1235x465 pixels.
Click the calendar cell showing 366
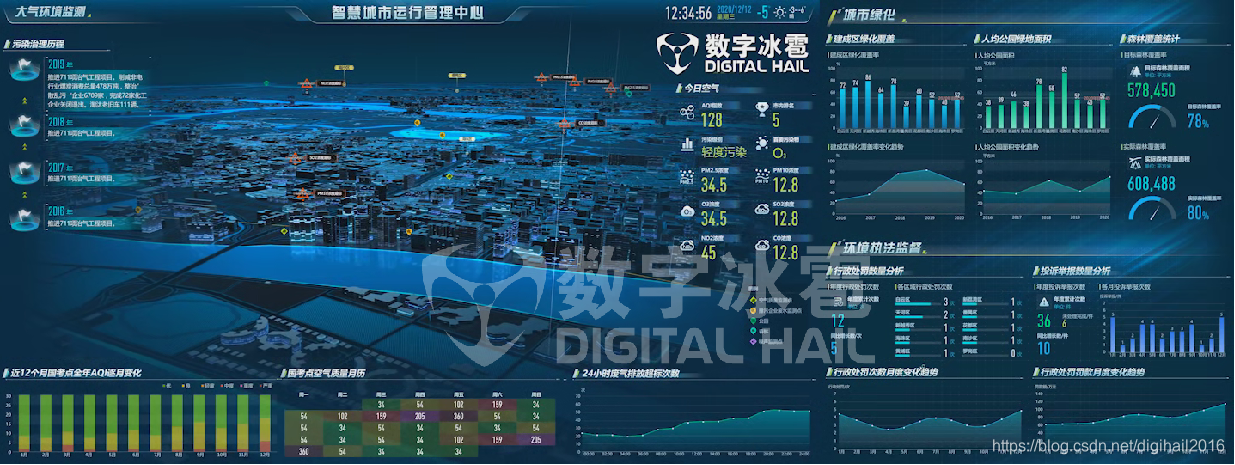click(x=304, y=452)
